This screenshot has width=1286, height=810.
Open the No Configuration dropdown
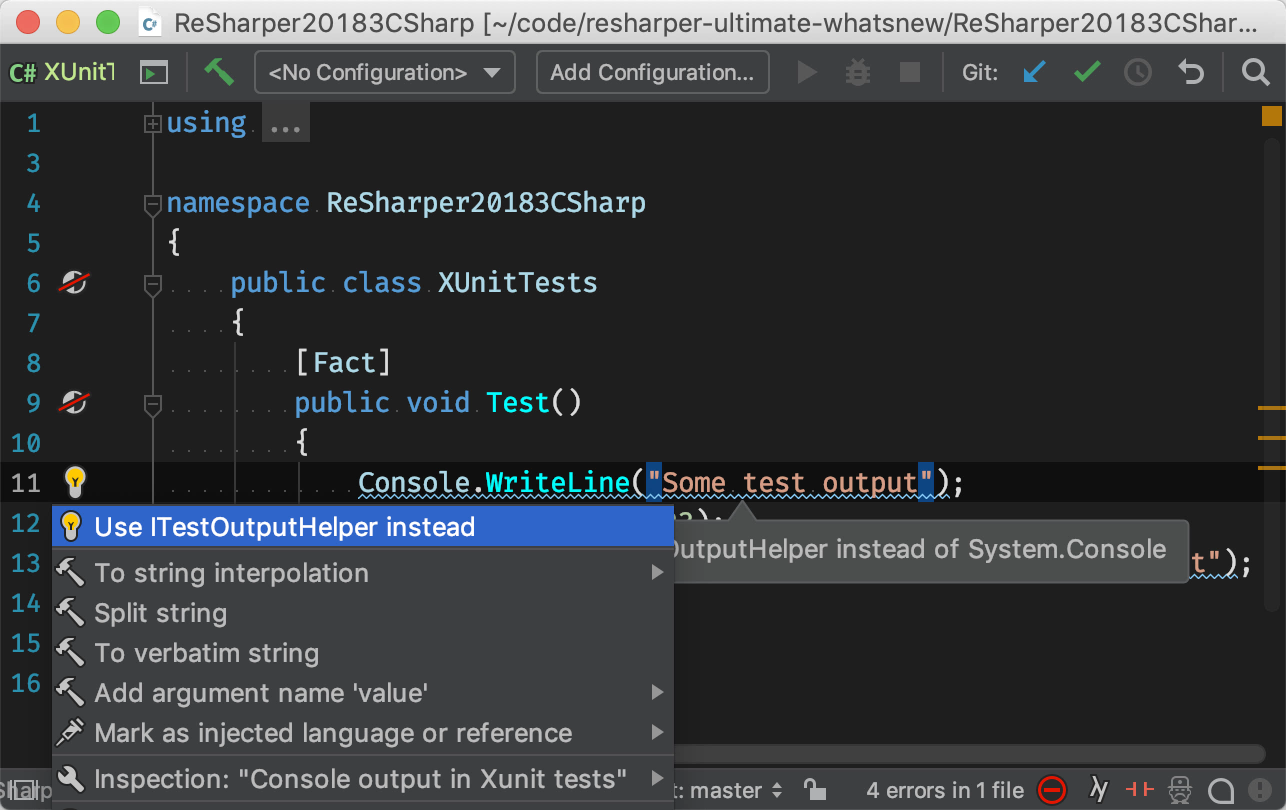[385, 72]
